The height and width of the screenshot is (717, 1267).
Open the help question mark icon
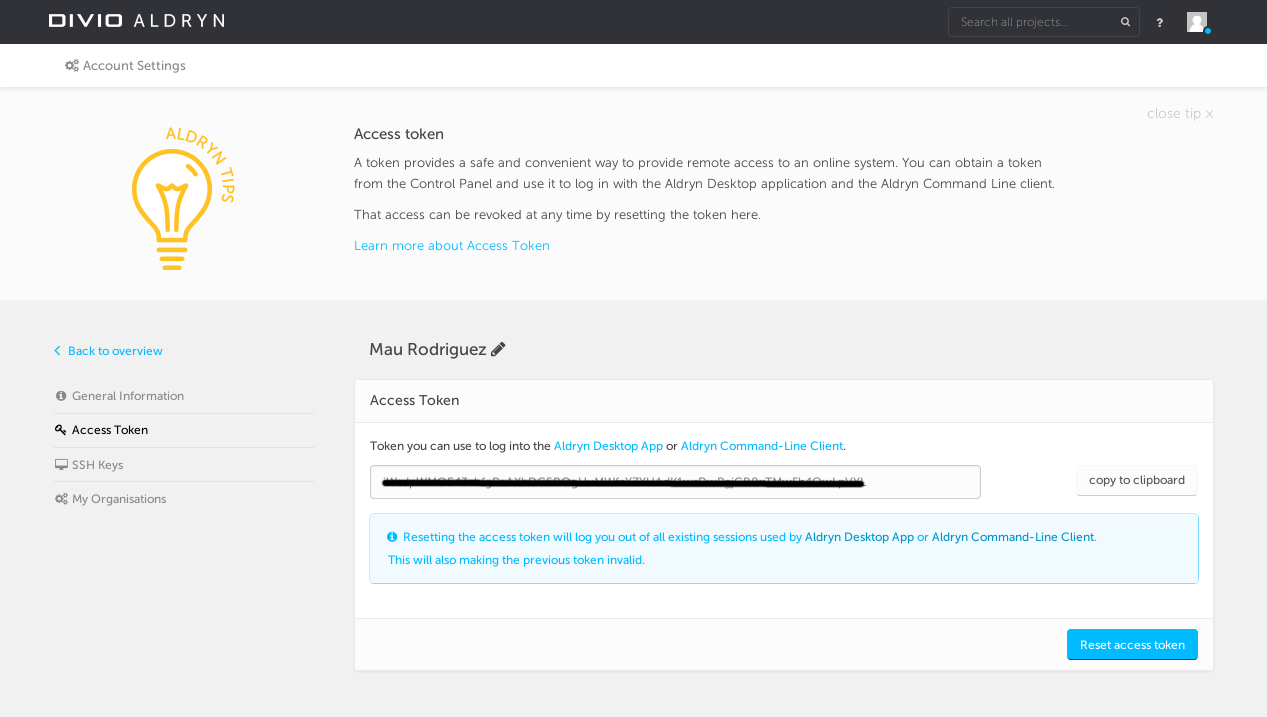click(x=1160, y=22)
